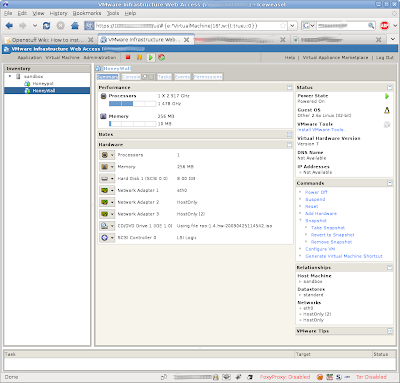Click the green Power State play icon
Screen dimensions: 400x383
387,96
